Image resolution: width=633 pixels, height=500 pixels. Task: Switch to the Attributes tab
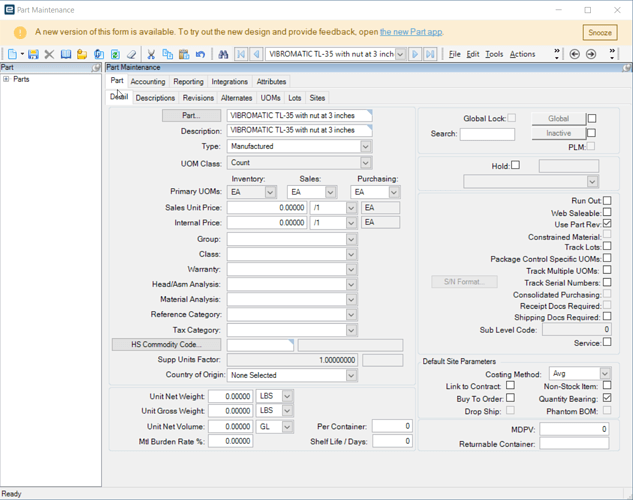271,82
